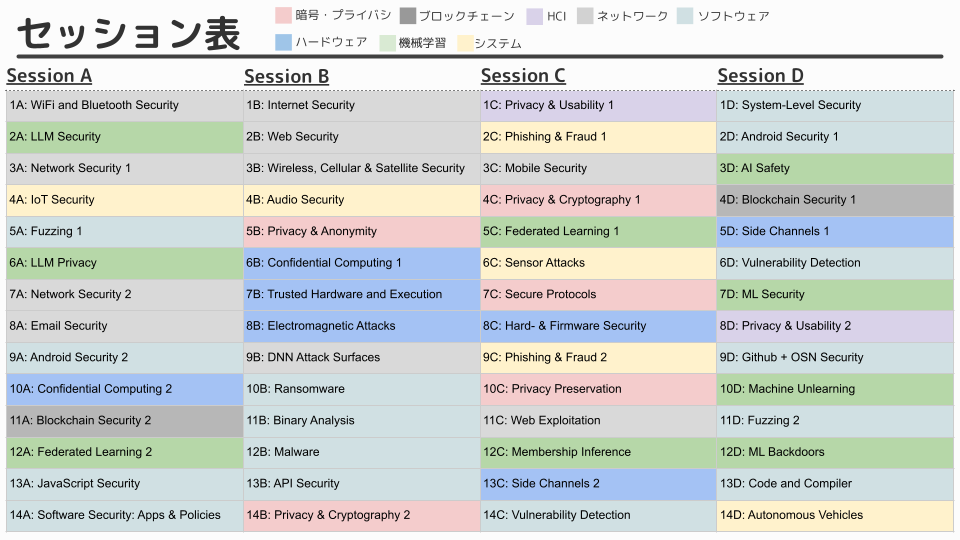Select the 10B: Ransomware cell
The width and height of the screenshot is (960, 540).
pyautogui.click(x=362, y=389)
